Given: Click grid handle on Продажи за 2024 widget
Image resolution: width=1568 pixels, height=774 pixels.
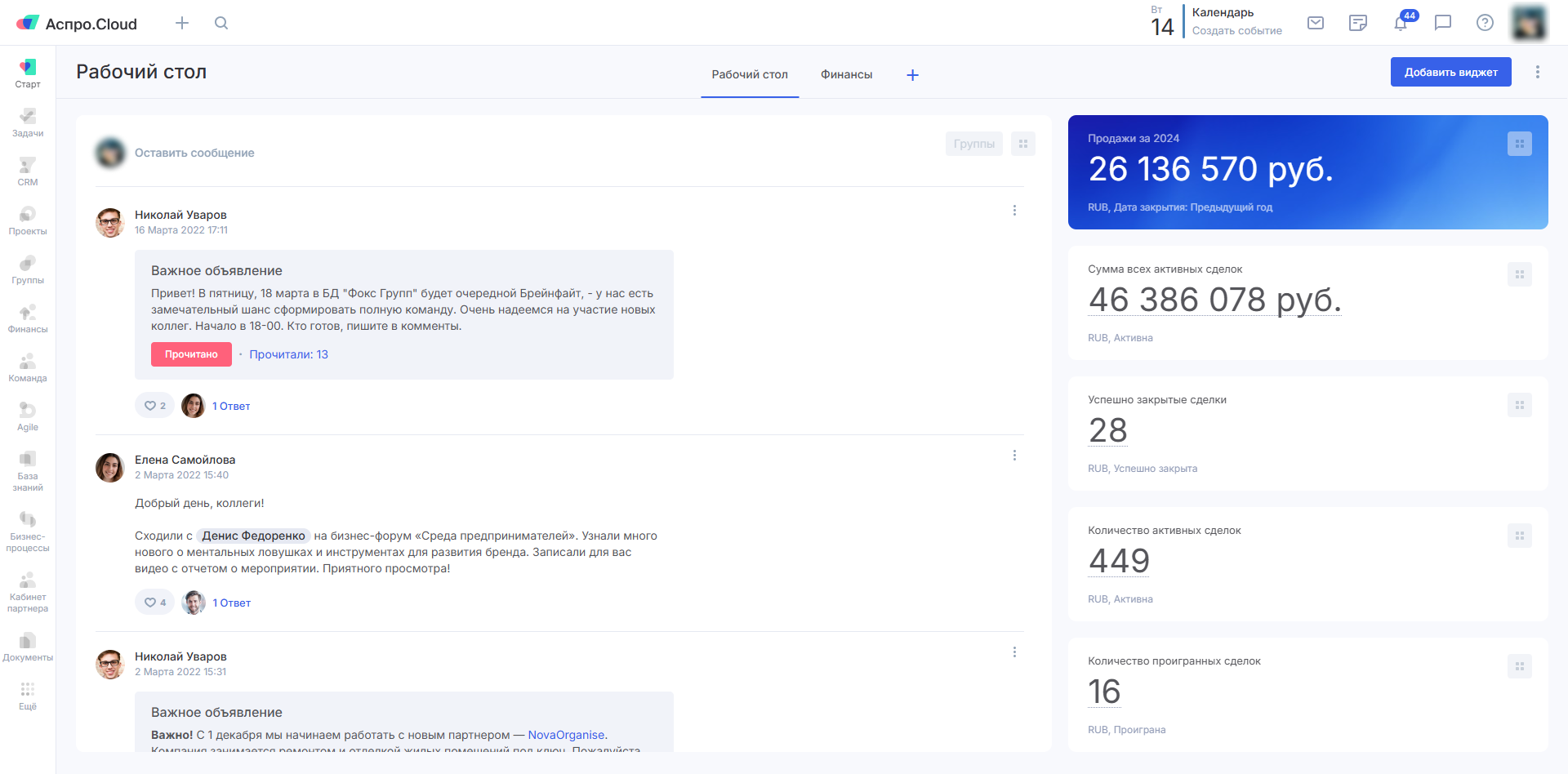Looking at the screenshot, I should [1520, 144].
